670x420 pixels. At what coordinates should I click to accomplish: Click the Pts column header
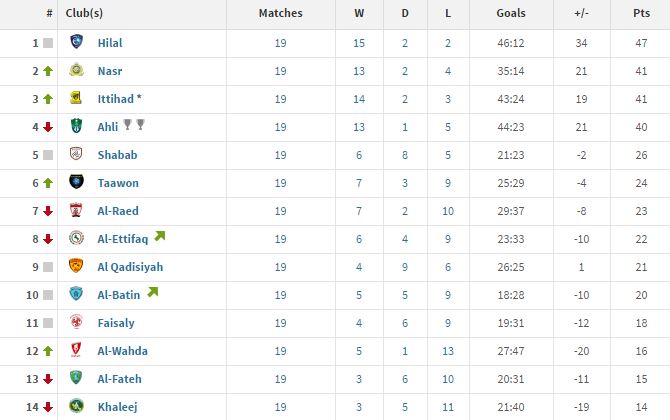(641, 13)
